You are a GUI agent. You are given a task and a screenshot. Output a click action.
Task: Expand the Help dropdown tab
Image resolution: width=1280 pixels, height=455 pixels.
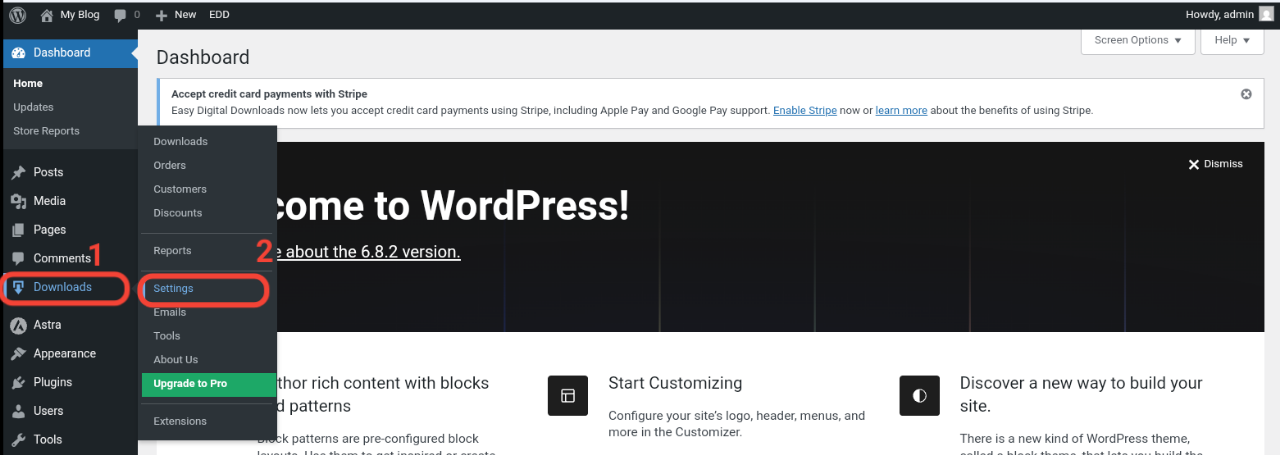click(x=1232, y=40)
